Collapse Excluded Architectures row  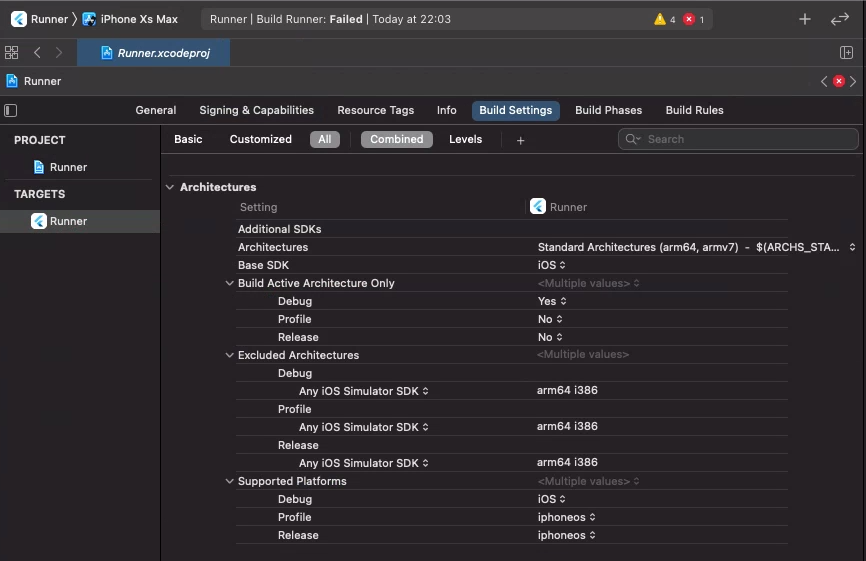tap(229, 355)
